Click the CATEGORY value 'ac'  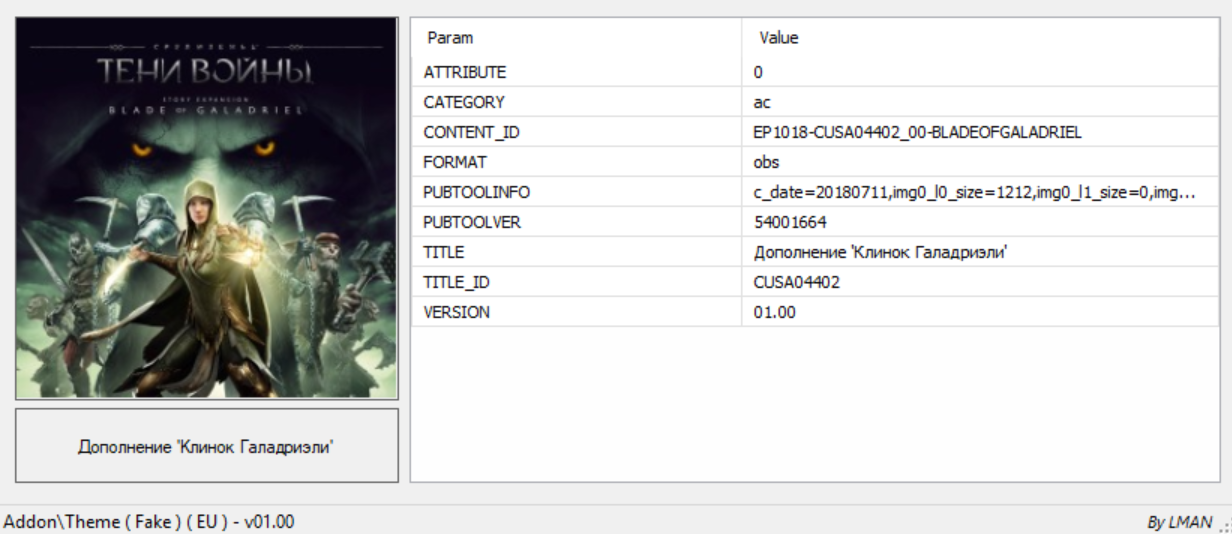pos(980,102)
